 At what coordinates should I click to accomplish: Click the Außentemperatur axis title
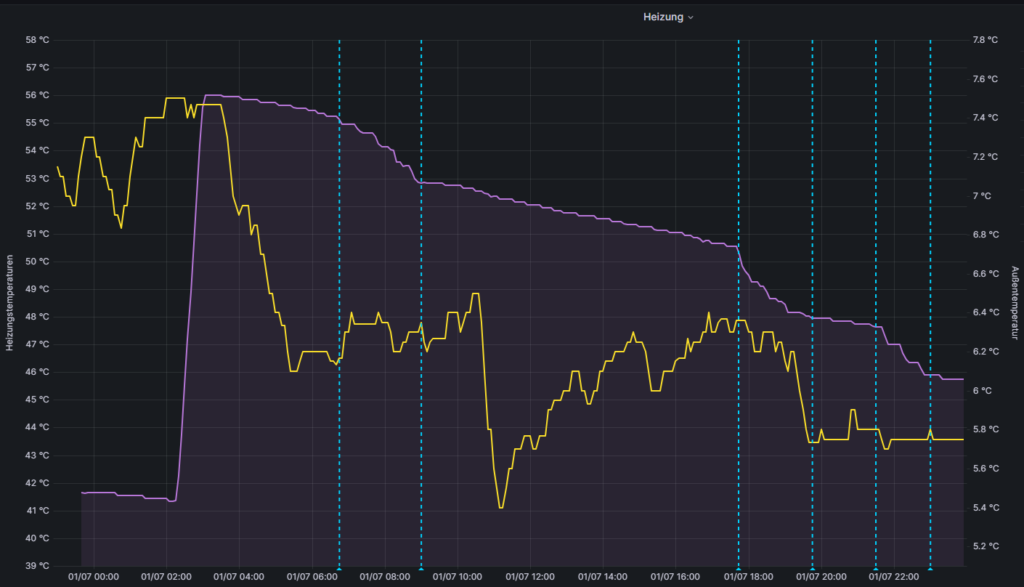pyautogui.click(x=1014, y=302)
